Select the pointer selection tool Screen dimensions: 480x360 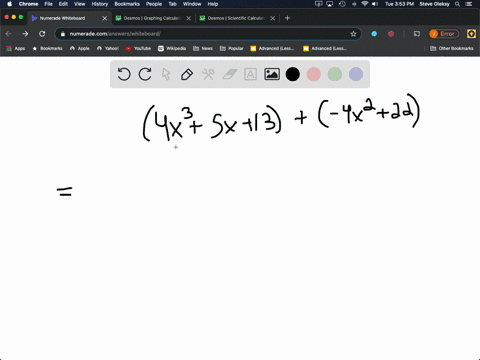[166, 74]
